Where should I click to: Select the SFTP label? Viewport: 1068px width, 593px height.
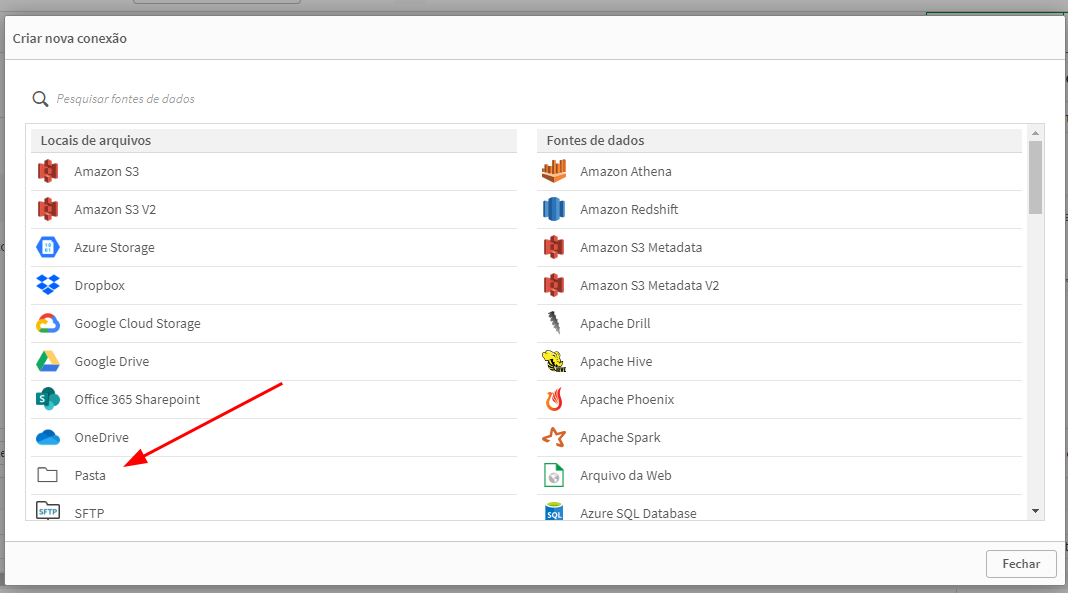point(89,513)
